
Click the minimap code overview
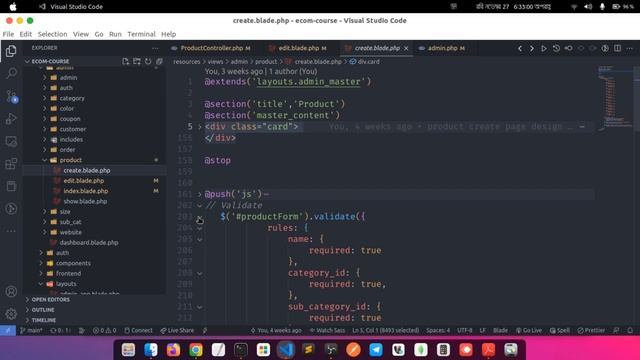tap(615, 98)
